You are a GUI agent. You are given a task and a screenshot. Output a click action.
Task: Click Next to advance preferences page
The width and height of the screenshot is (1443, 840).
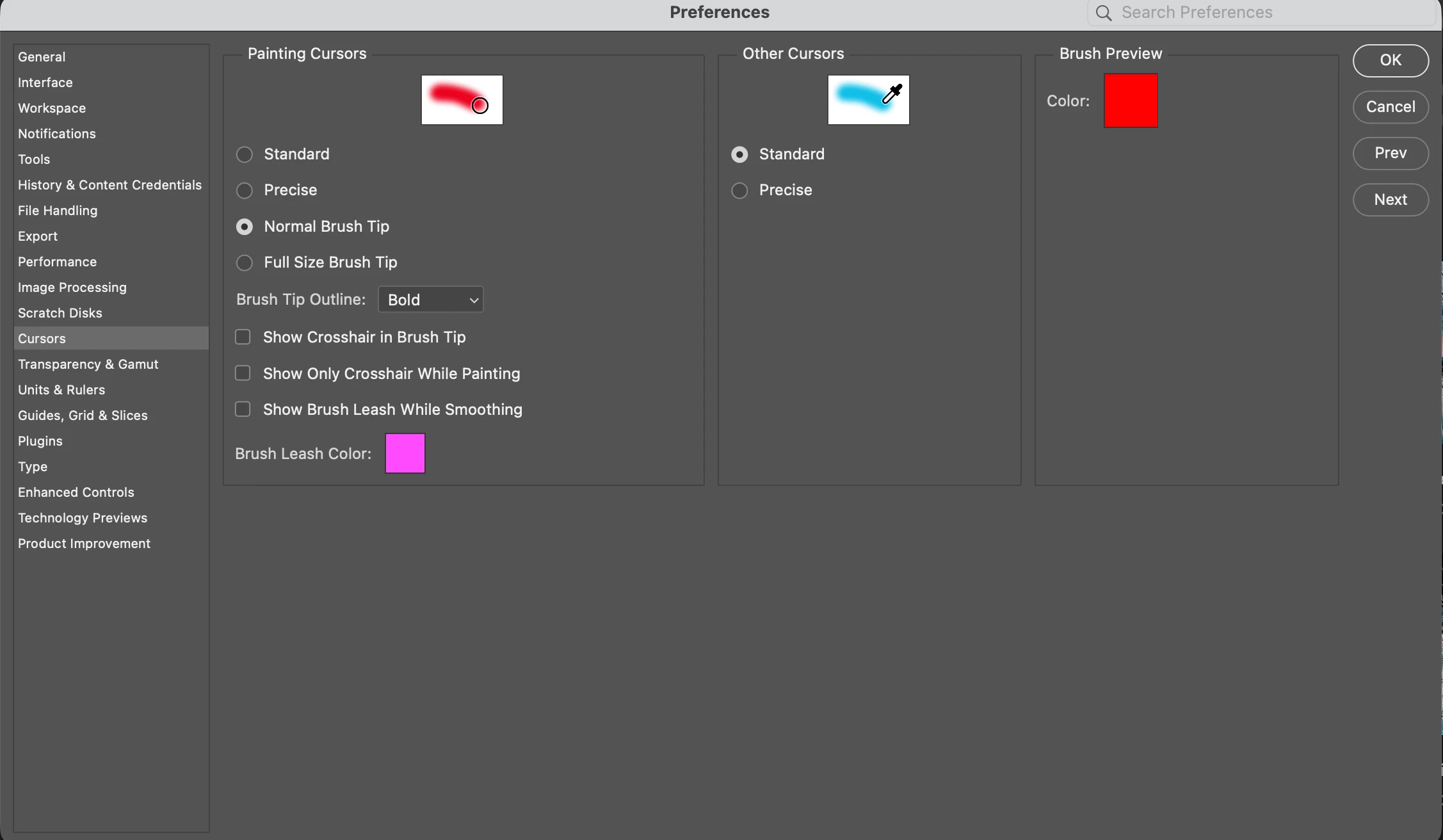pos(1391,200)
